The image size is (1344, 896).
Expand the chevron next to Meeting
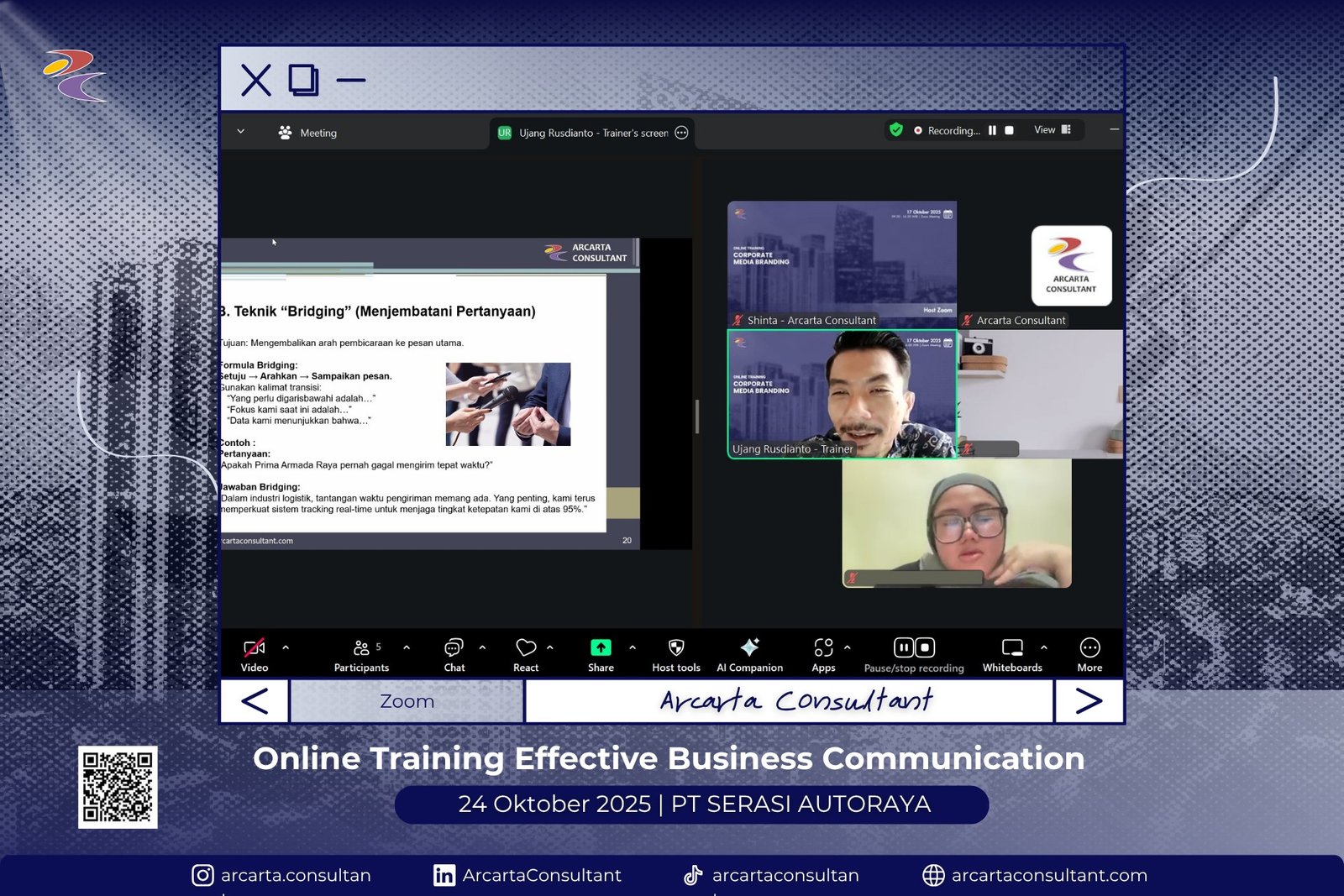241,132
